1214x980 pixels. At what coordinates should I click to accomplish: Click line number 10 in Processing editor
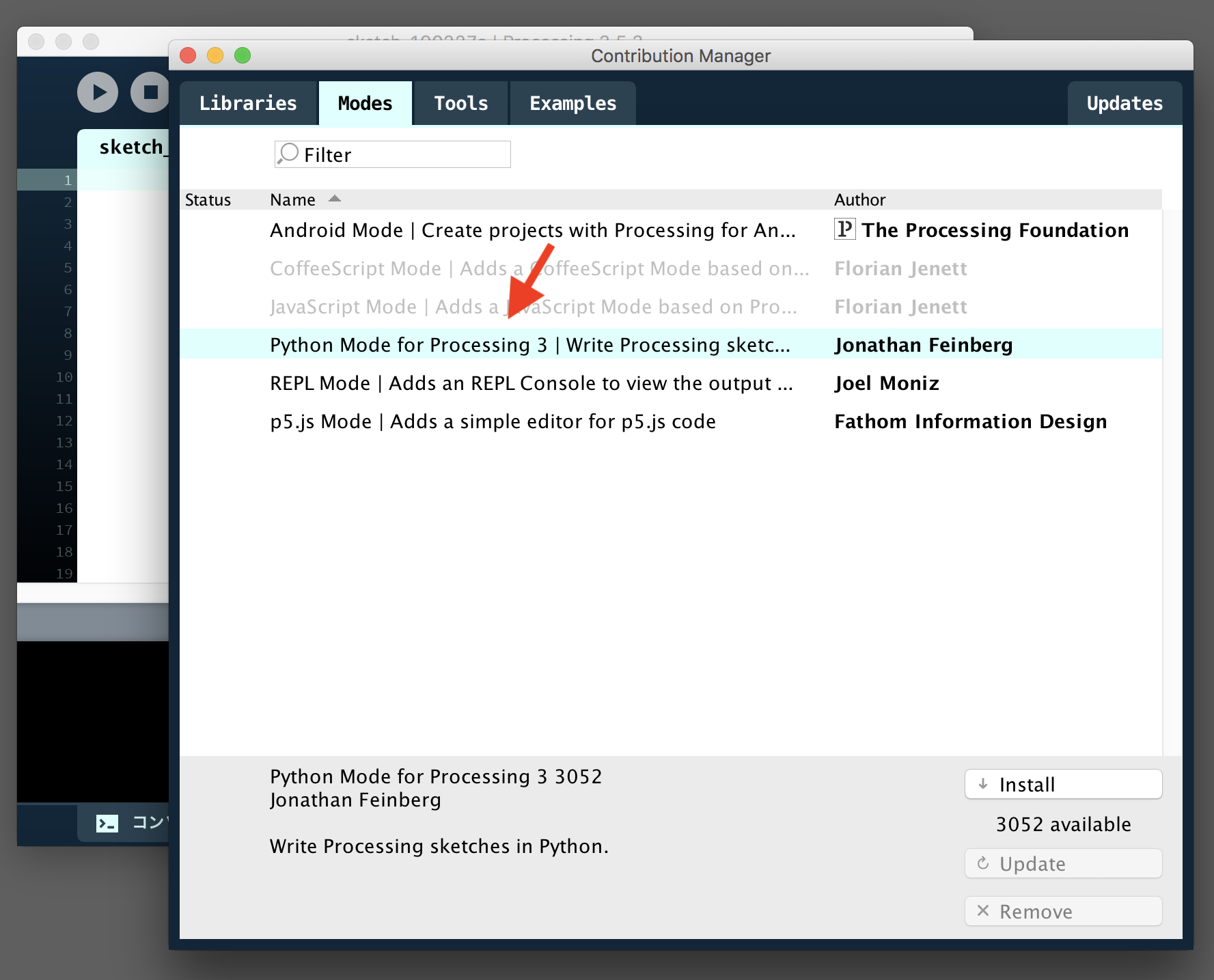coord(64,377)
